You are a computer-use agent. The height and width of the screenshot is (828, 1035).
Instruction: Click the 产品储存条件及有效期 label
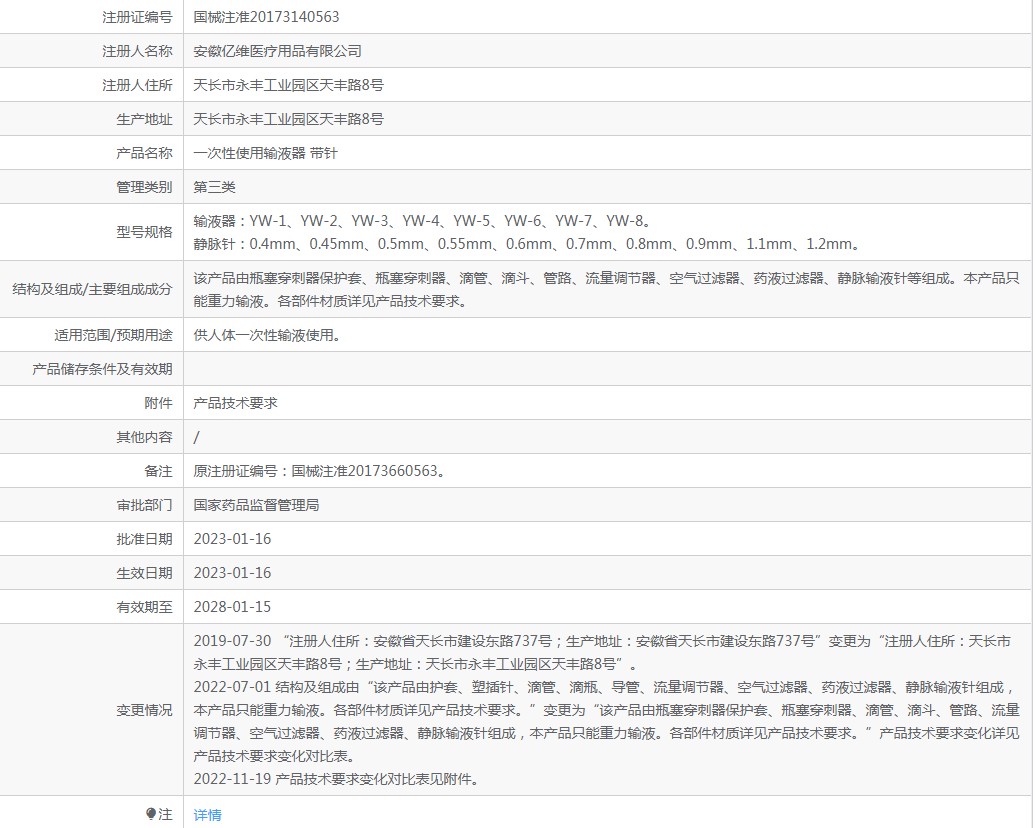pos(102,369)
